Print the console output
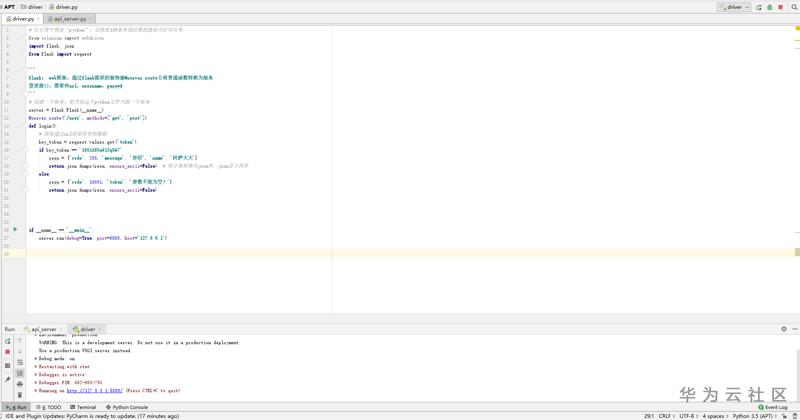 tap(20, 384)
